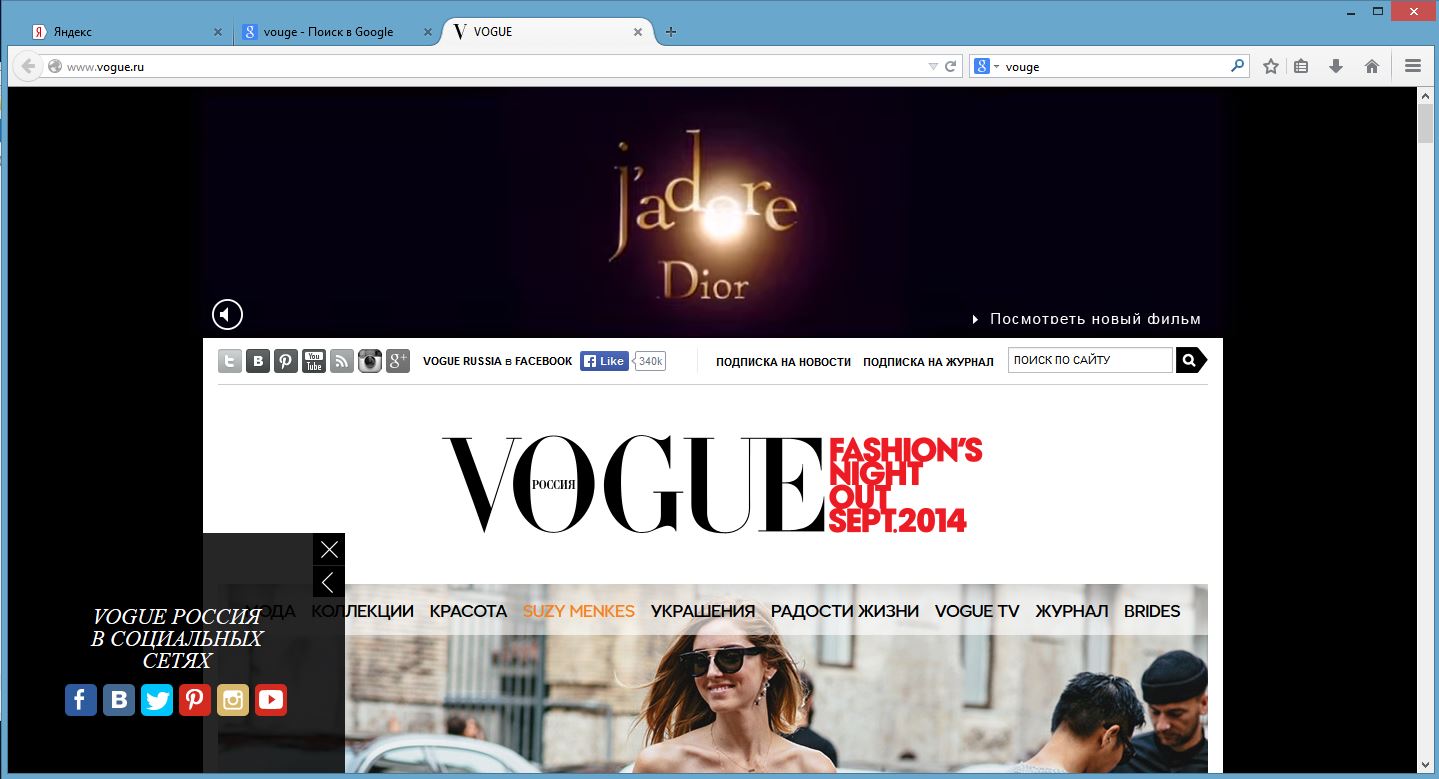The image size is (1439, 779).
Task: Open the КРАСОТА menu section
Action: [468, 611]
